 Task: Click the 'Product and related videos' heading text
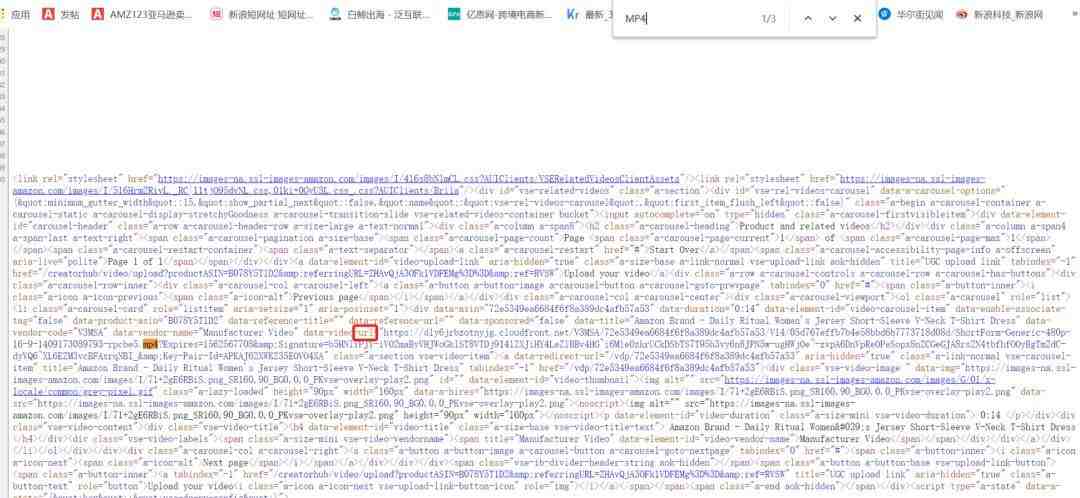pyautogui.click(x=803, y=225)
